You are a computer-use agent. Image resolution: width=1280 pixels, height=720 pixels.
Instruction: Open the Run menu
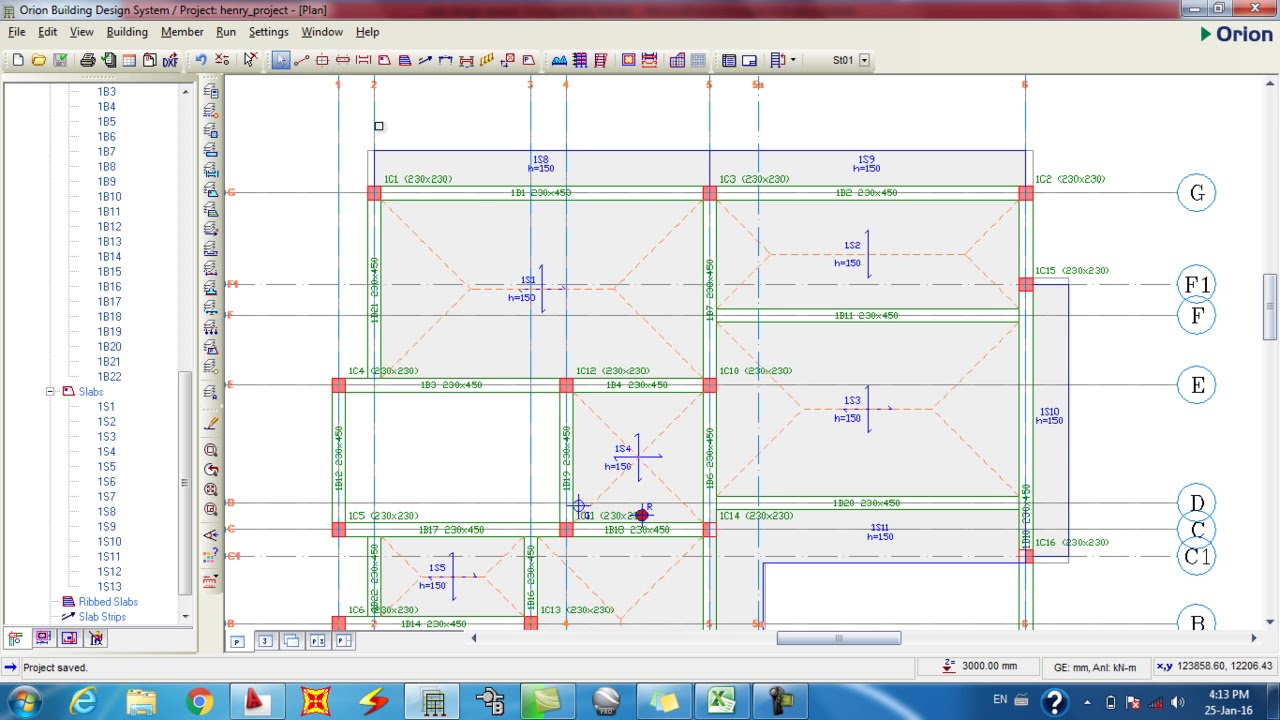(226, 32)
